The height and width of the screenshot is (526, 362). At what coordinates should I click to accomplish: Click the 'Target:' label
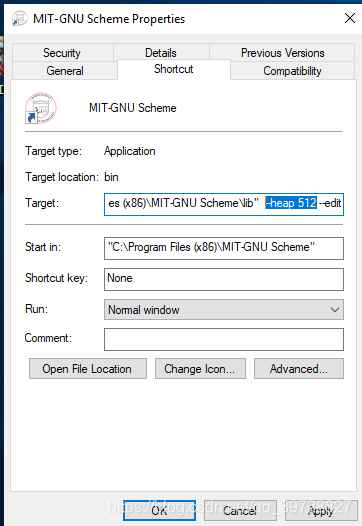point(42,203)
